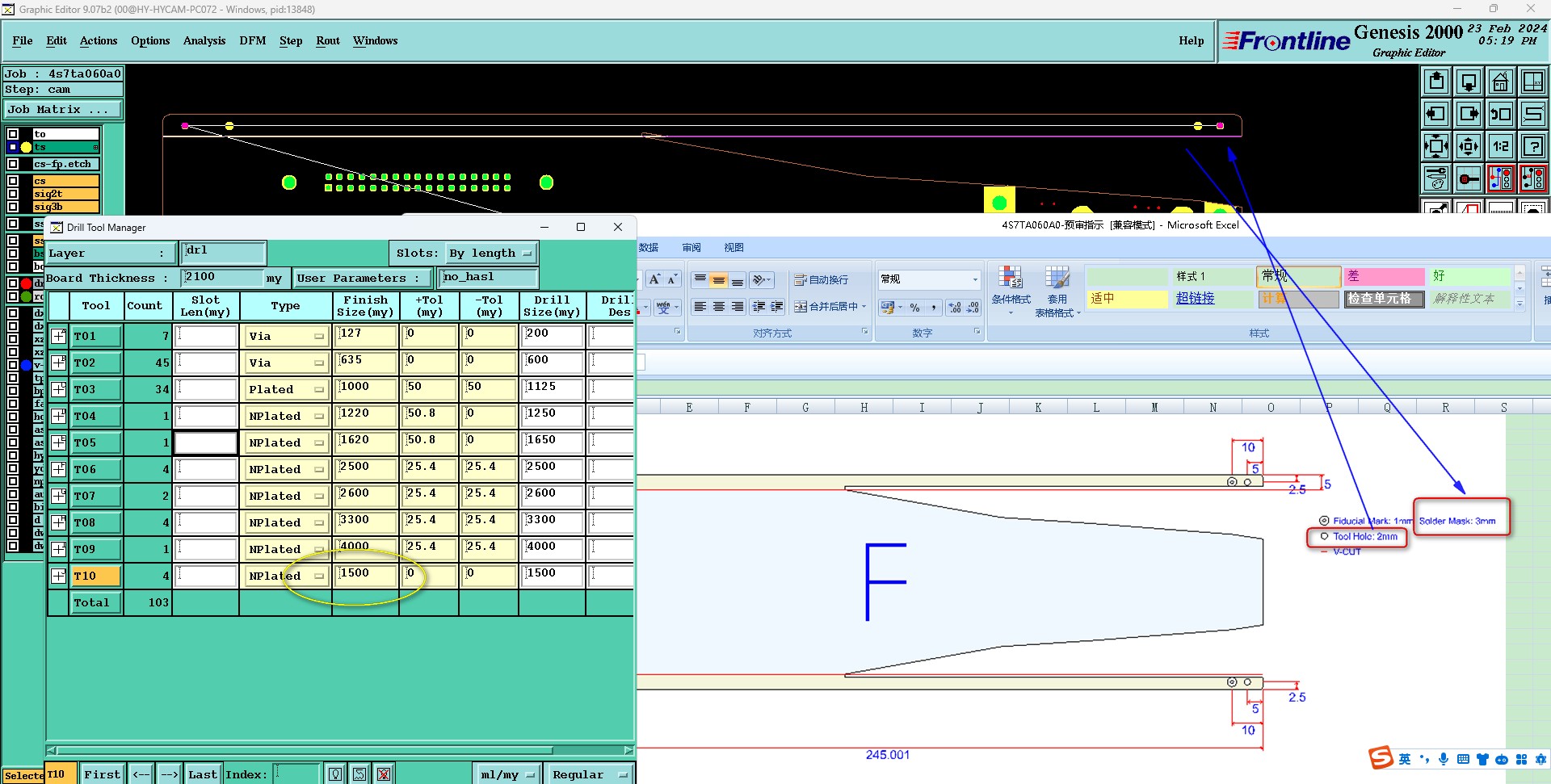Click Excel's align text right icon

pos(737,307)
